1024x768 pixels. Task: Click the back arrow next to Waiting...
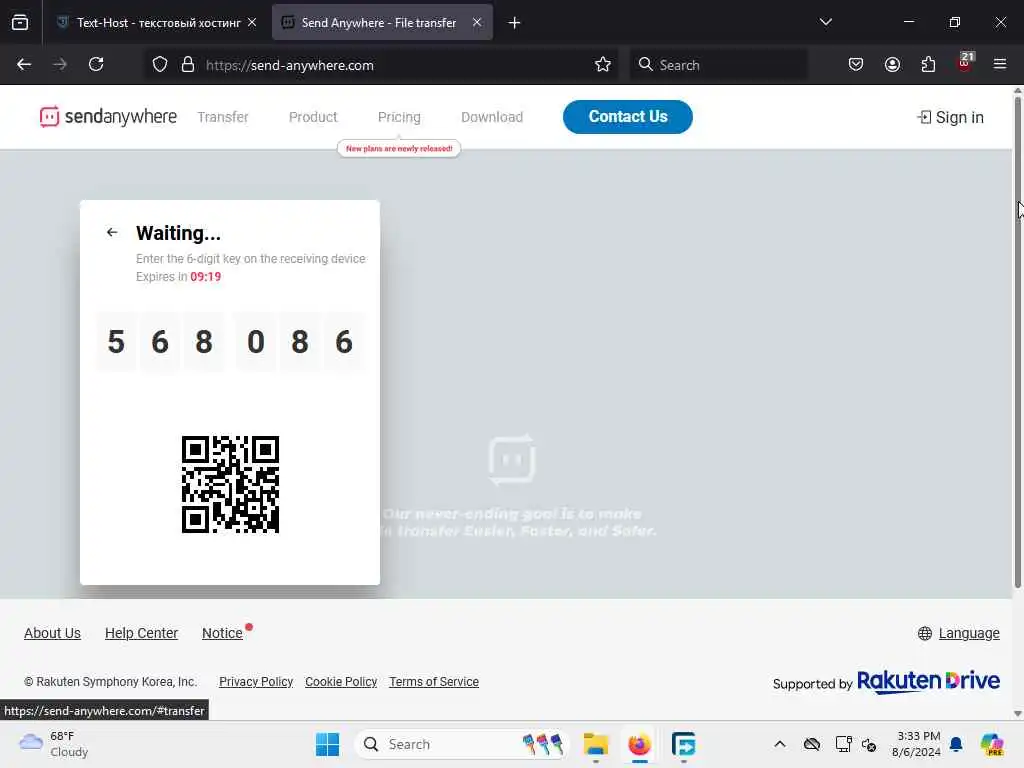tap(112, 232)
